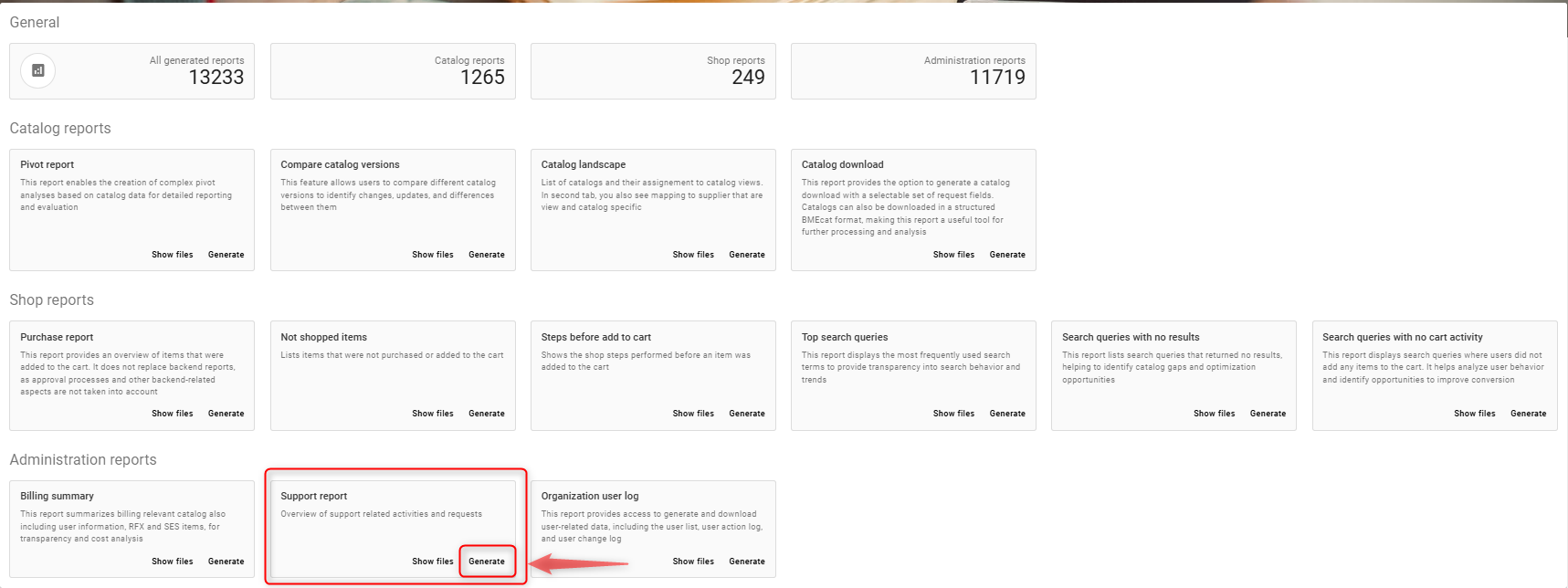Generate the Organization user log report

point(746,562)
